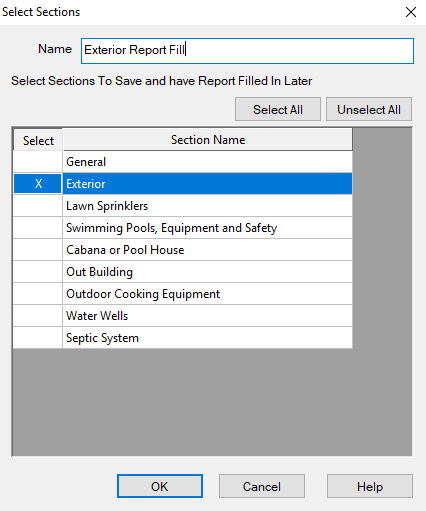
Task: Select the General section row
Action: click(x=207, y=162)
